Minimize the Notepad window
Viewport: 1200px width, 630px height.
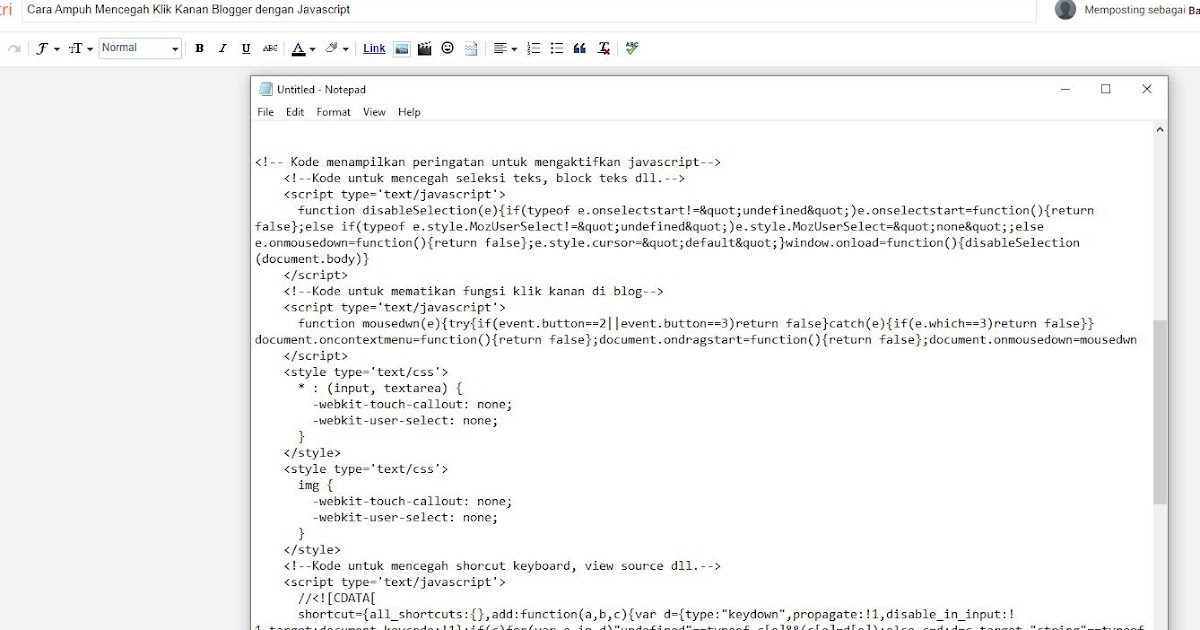point(1064,89)
